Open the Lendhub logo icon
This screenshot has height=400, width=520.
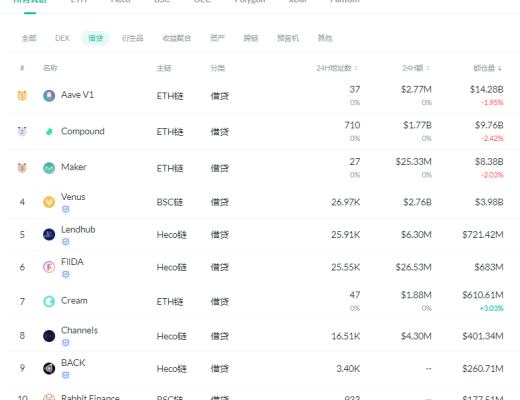tap(49, 234)
